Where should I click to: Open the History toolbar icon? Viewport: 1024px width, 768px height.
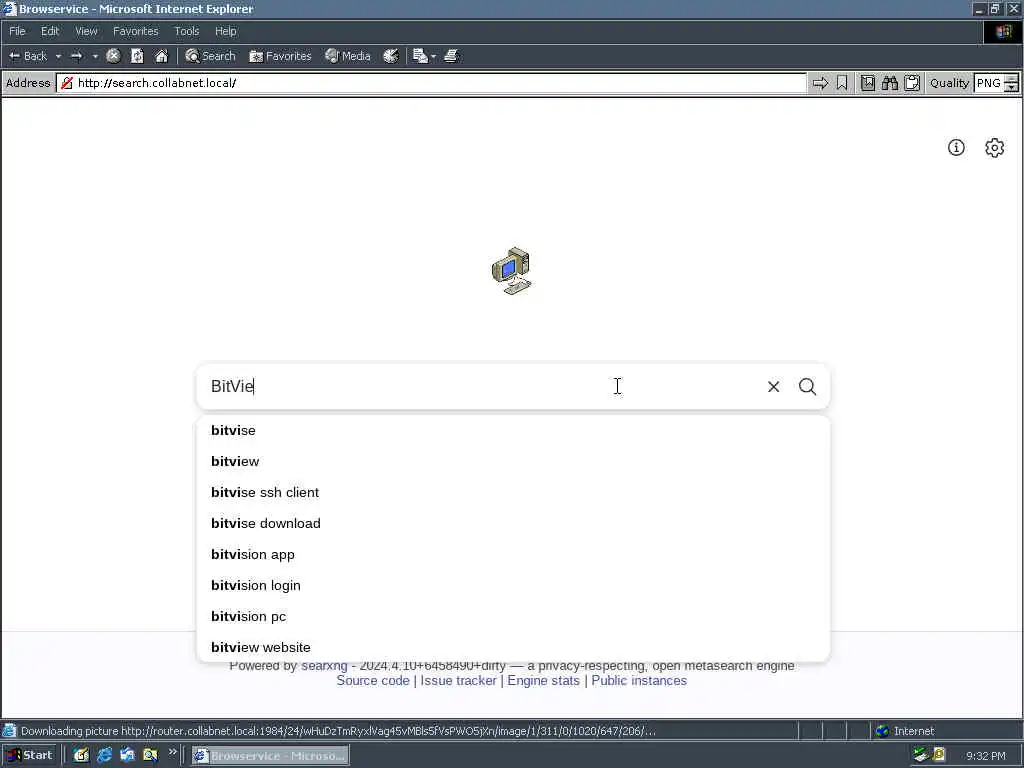[391, 56]
